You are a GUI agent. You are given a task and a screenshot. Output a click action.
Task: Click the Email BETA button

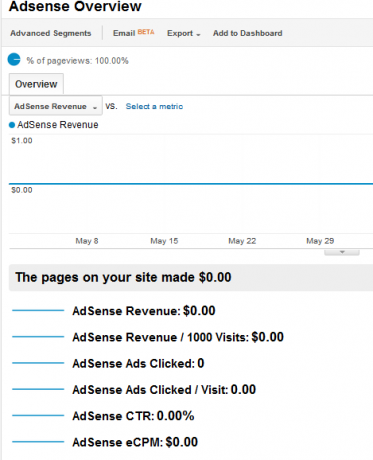tap(133, 33)
